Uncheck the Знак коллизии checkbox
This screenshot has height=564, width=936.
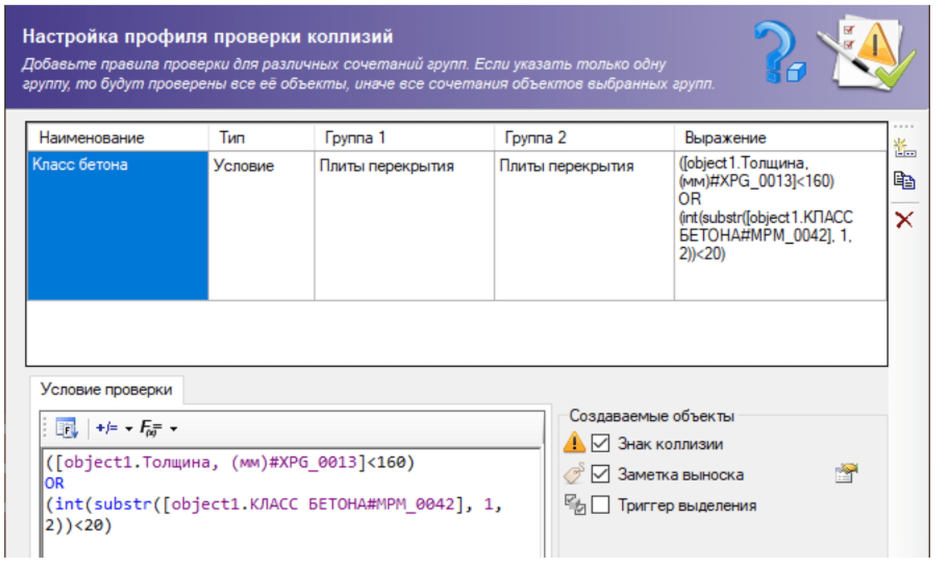click(600, 443)
